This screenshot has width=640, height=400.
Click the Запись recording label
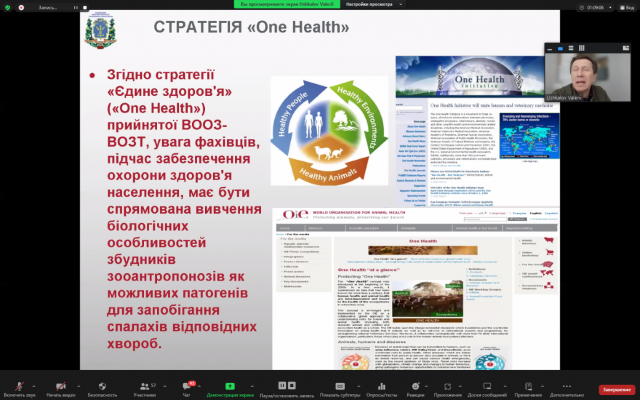pyautogui.click(x=48, y=7)
